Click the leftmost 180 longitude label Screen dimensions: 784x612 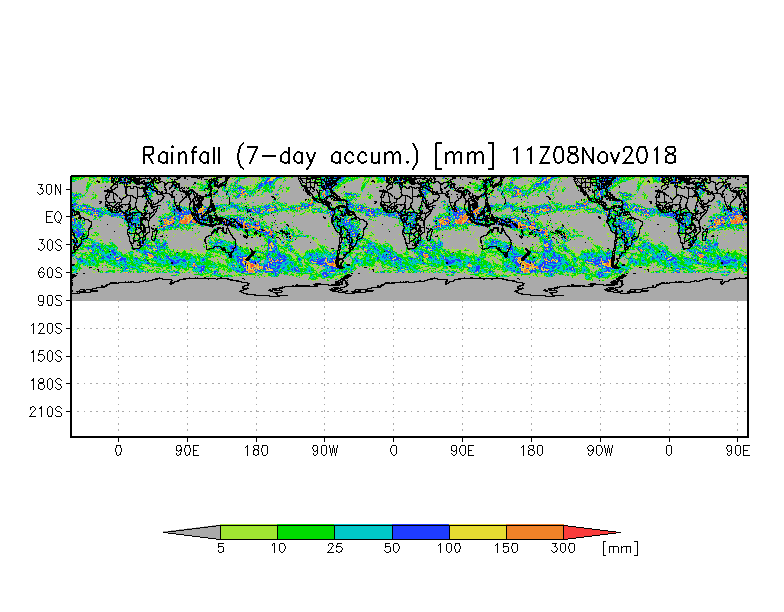[x=256, y=451]
